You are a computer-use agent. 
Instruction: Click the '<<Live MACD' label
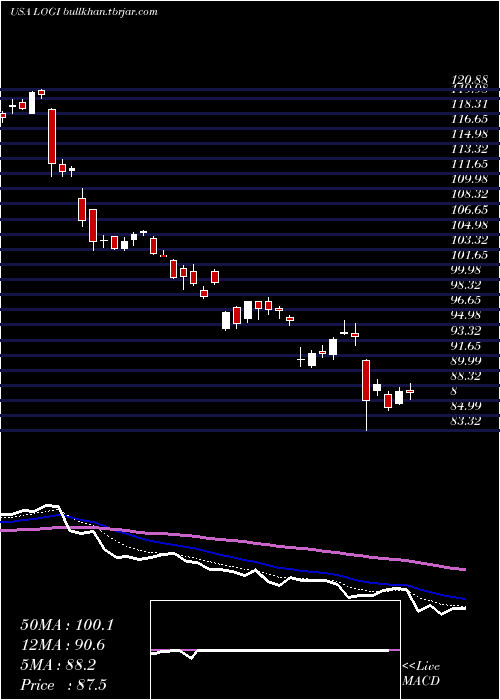[421, 673]
